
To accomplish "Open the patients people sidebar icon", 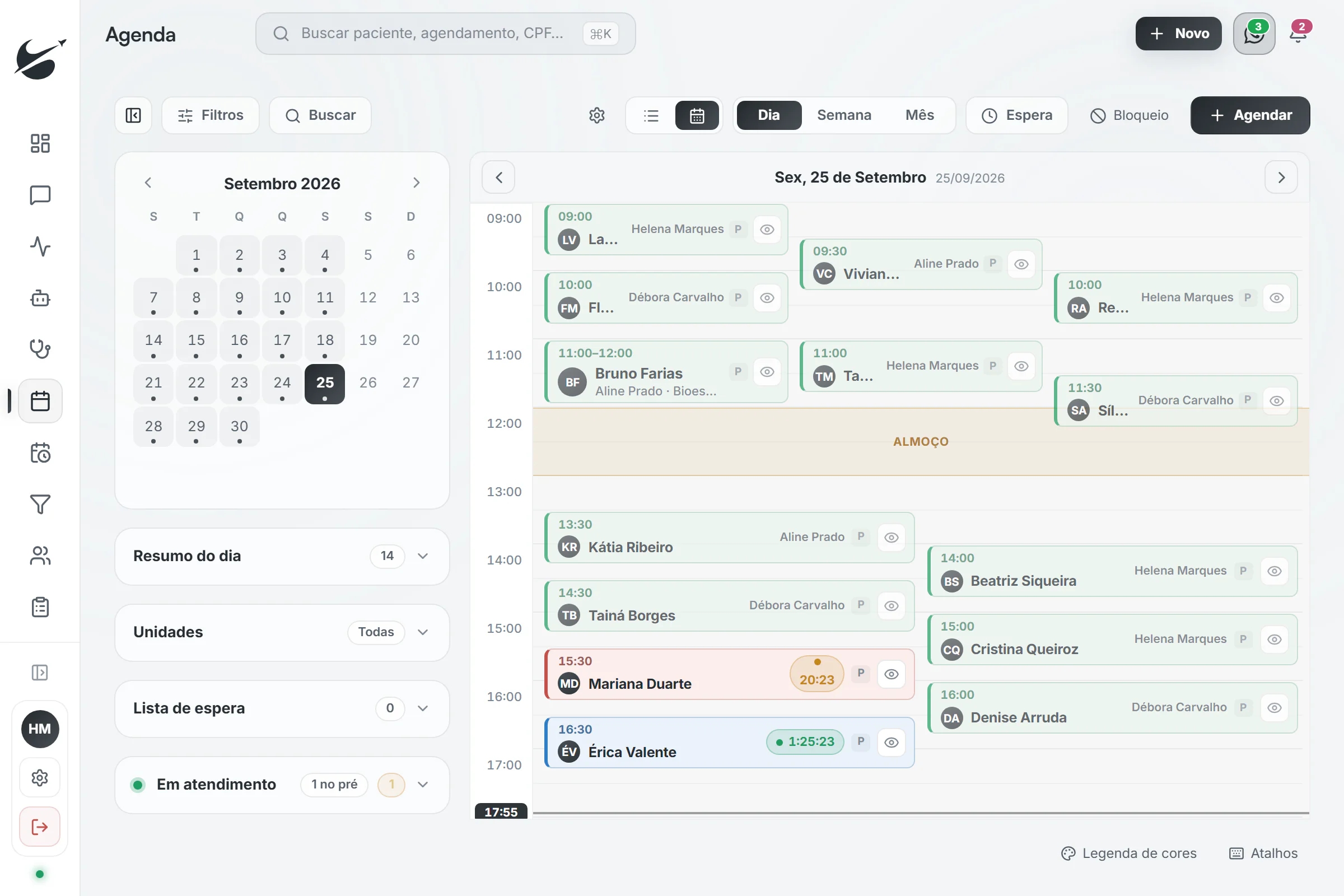I will coord(40,556).
